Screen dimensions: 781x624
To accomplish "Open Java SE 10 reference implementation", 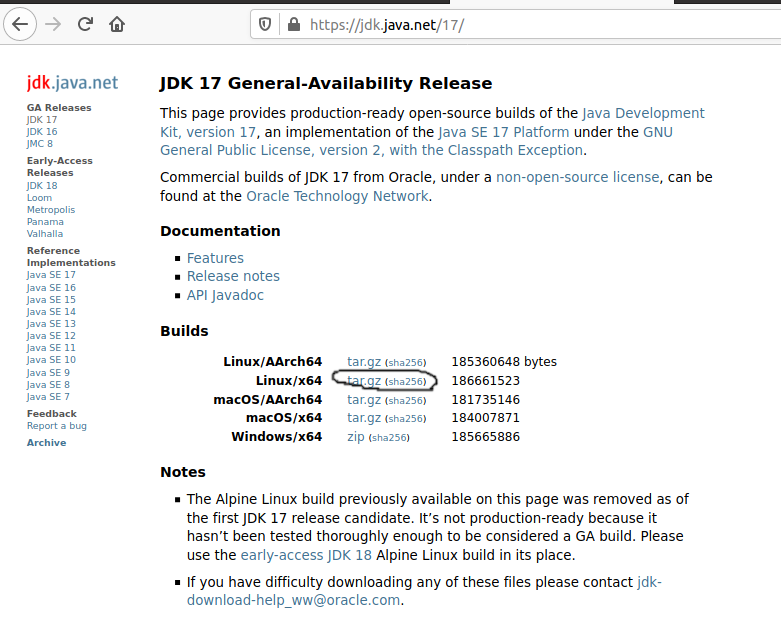I will (x=51, y=360).
